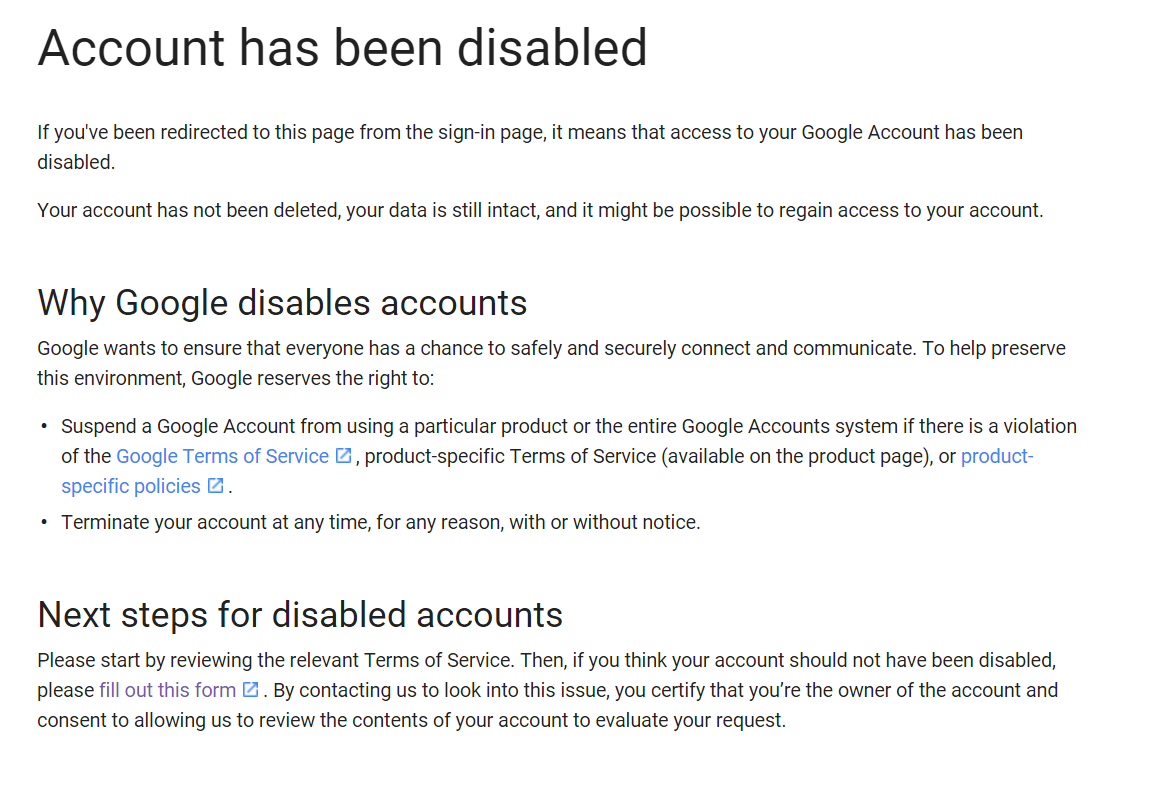This screenshot has width=1161, height=787.
Task: Click the line this environment, Google reserves the right to
Action: click(235, 378)
